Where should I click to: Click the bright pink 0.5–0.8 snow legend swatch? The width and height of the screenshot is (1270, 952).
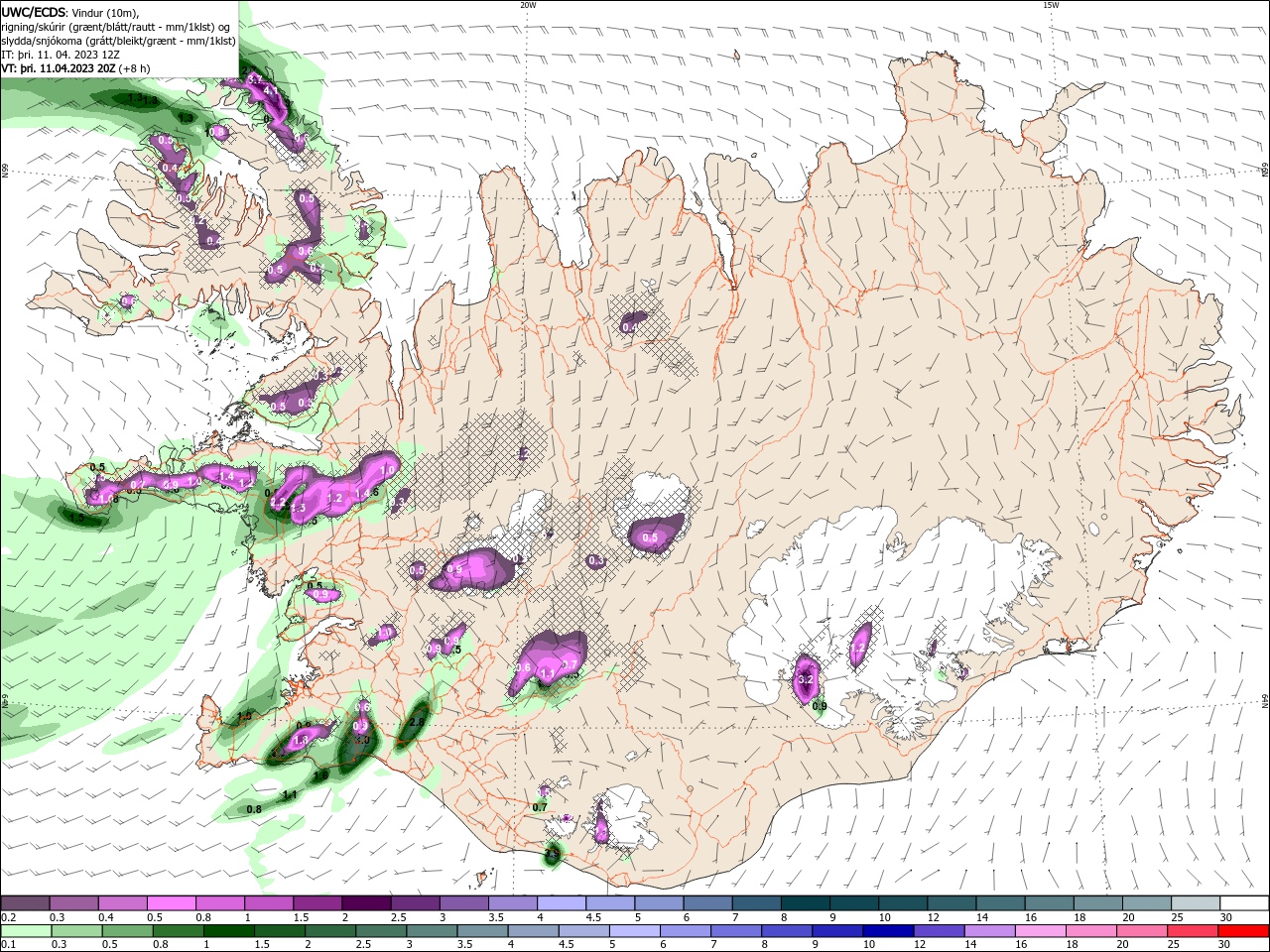tap(171, 902)
